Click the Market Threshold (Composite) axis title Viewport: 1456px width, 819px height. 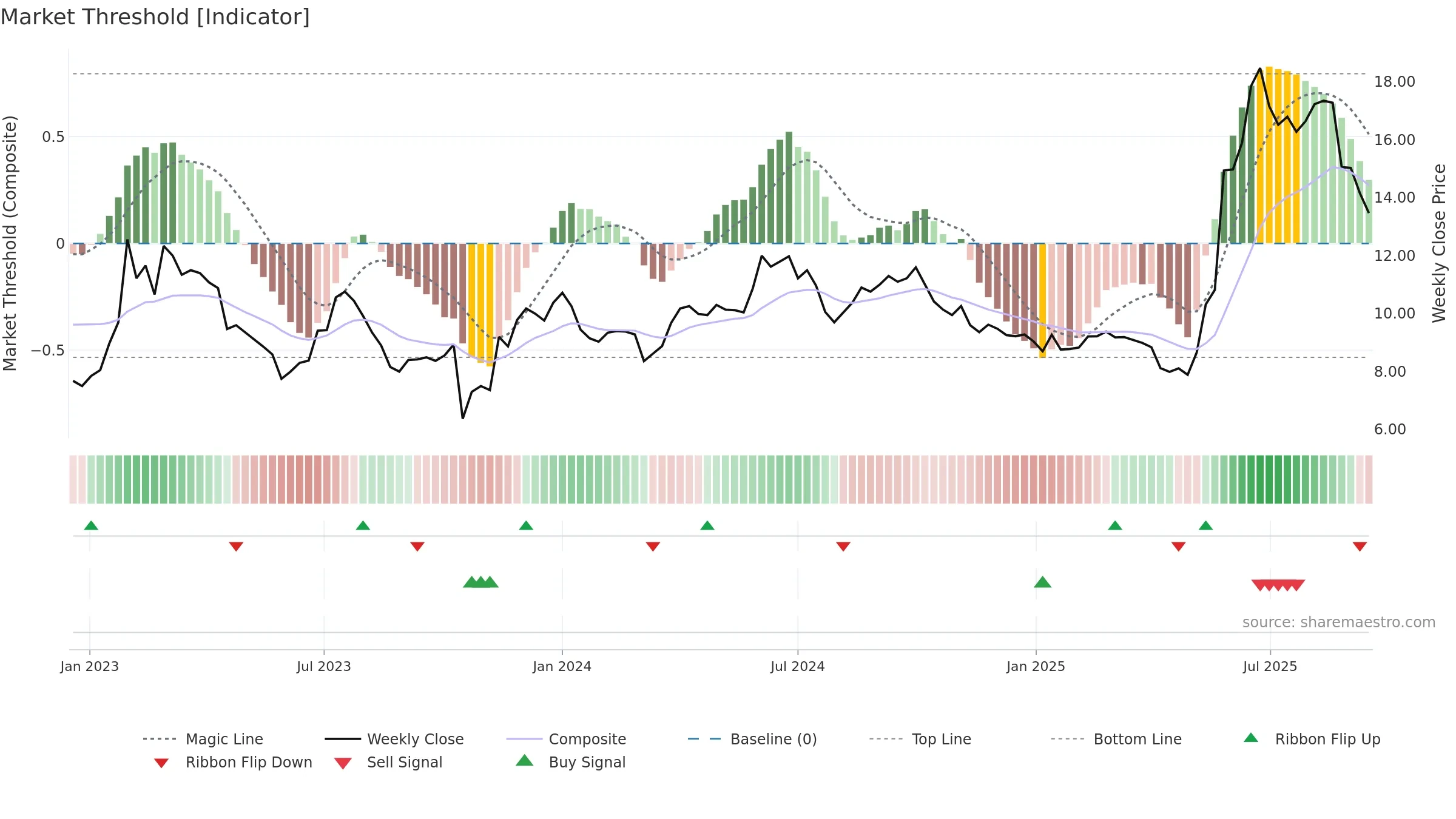pos(10,243)
